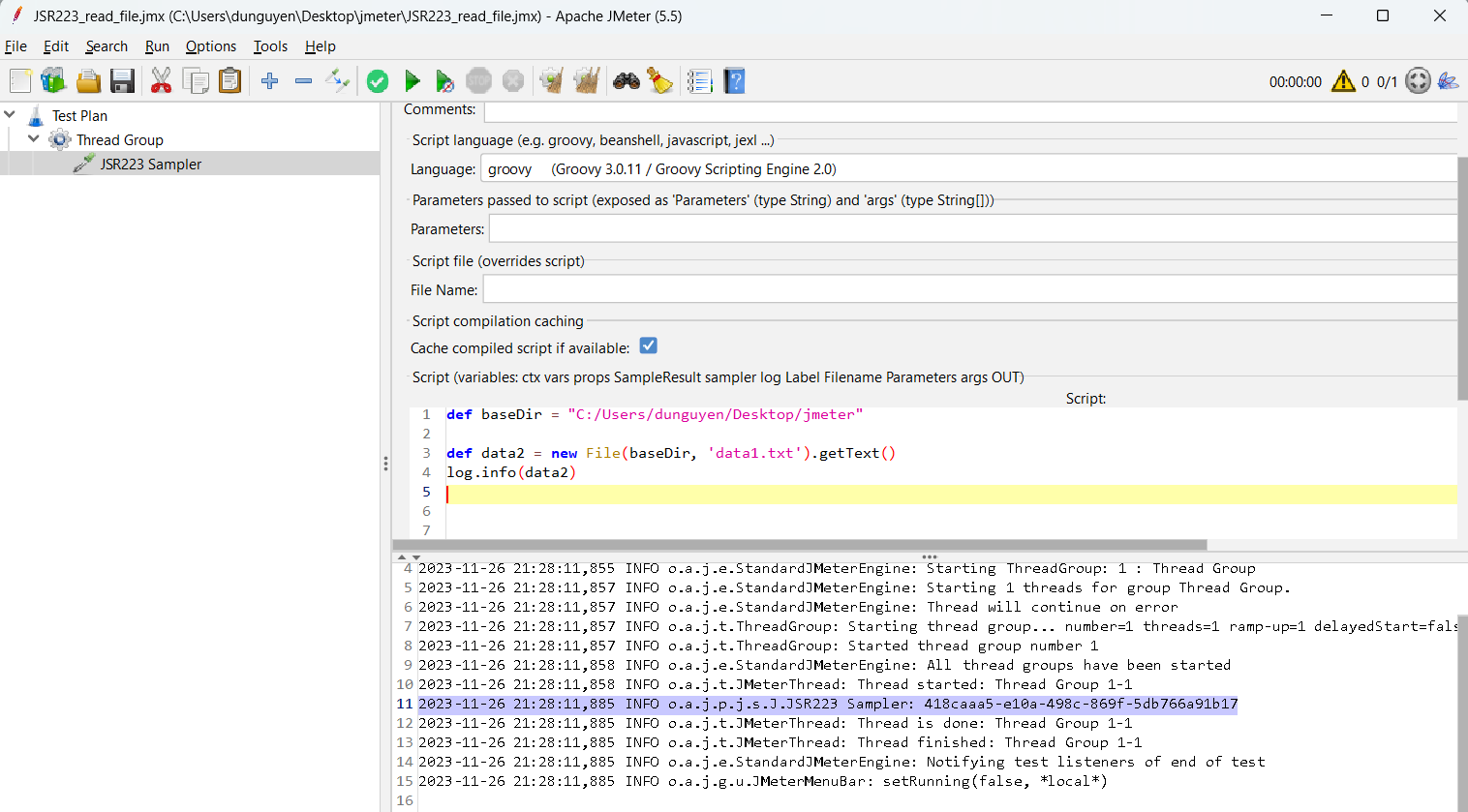Clear all results with double broom icon
Image resolution: width=1468 pixels, height=812 pixels.
(587, 81)
